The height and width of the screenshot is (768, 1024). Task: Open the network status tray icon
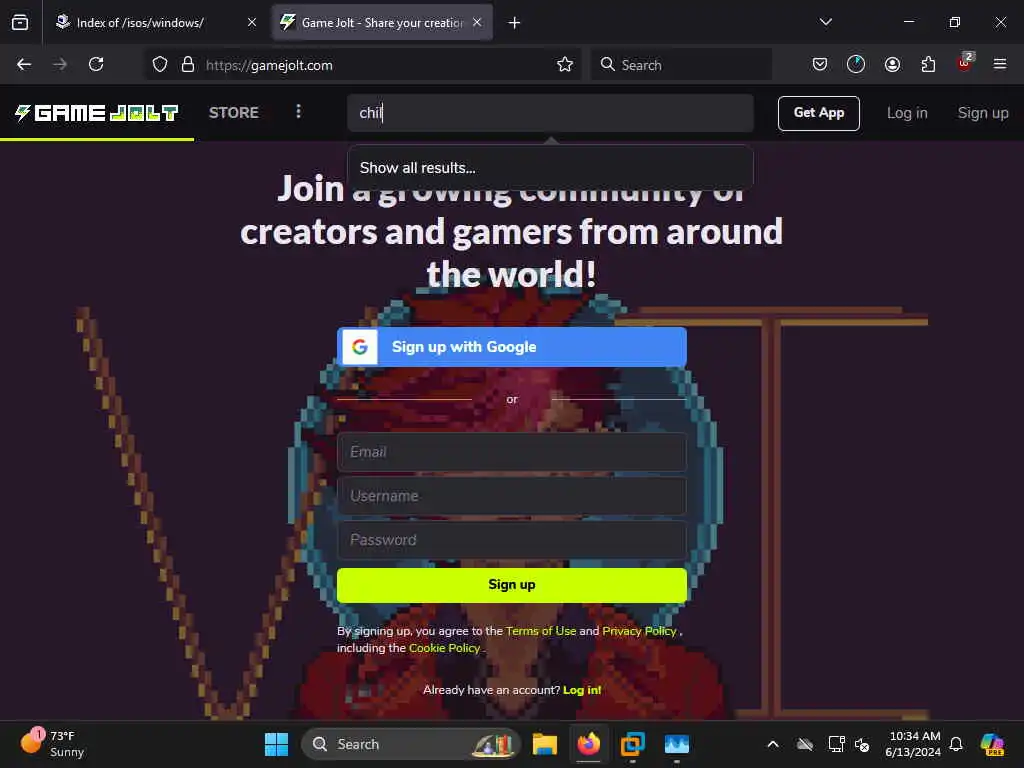pyautogui.click(x=836, y=744)
